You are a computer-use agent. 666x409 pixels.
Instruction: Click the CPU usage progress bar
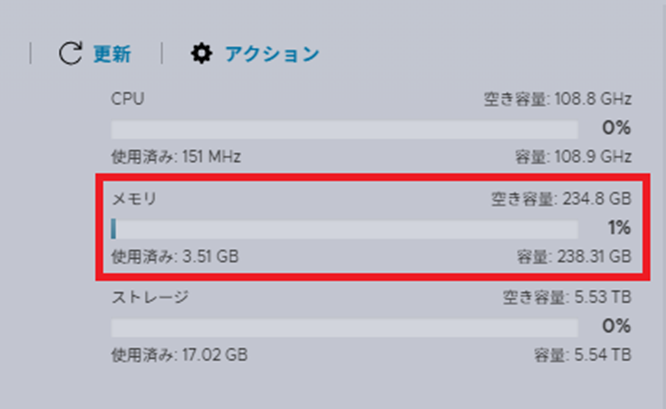[x=344, y=129]
